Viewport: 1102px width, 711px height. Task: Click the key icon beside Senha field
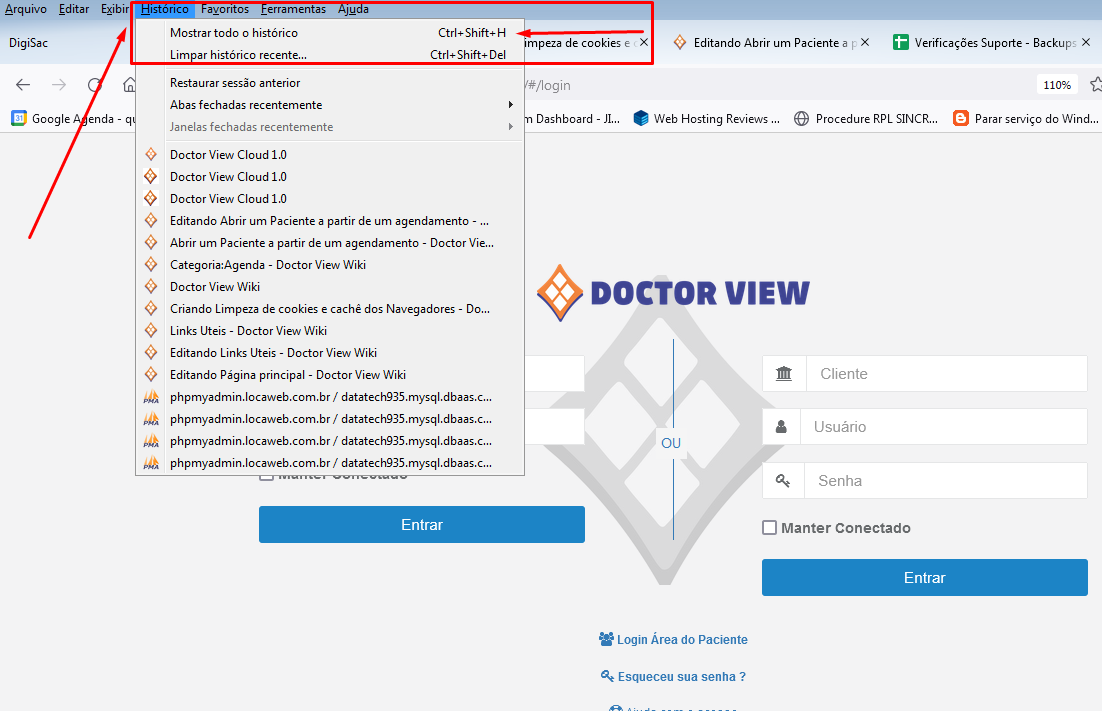(783, 481)
